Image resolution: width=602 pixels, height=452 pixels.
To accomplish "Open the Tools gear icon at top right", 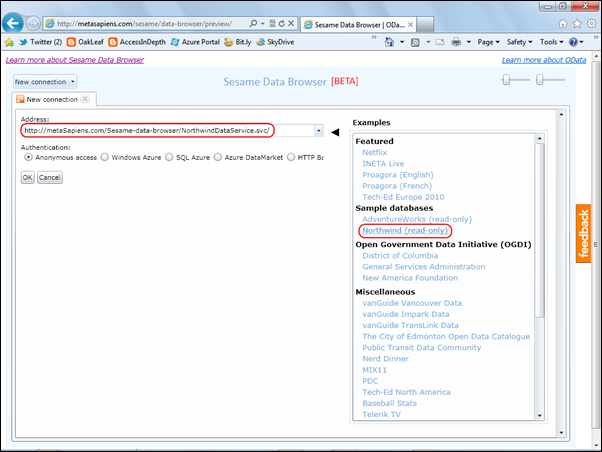I will click(x=592, y=24).
